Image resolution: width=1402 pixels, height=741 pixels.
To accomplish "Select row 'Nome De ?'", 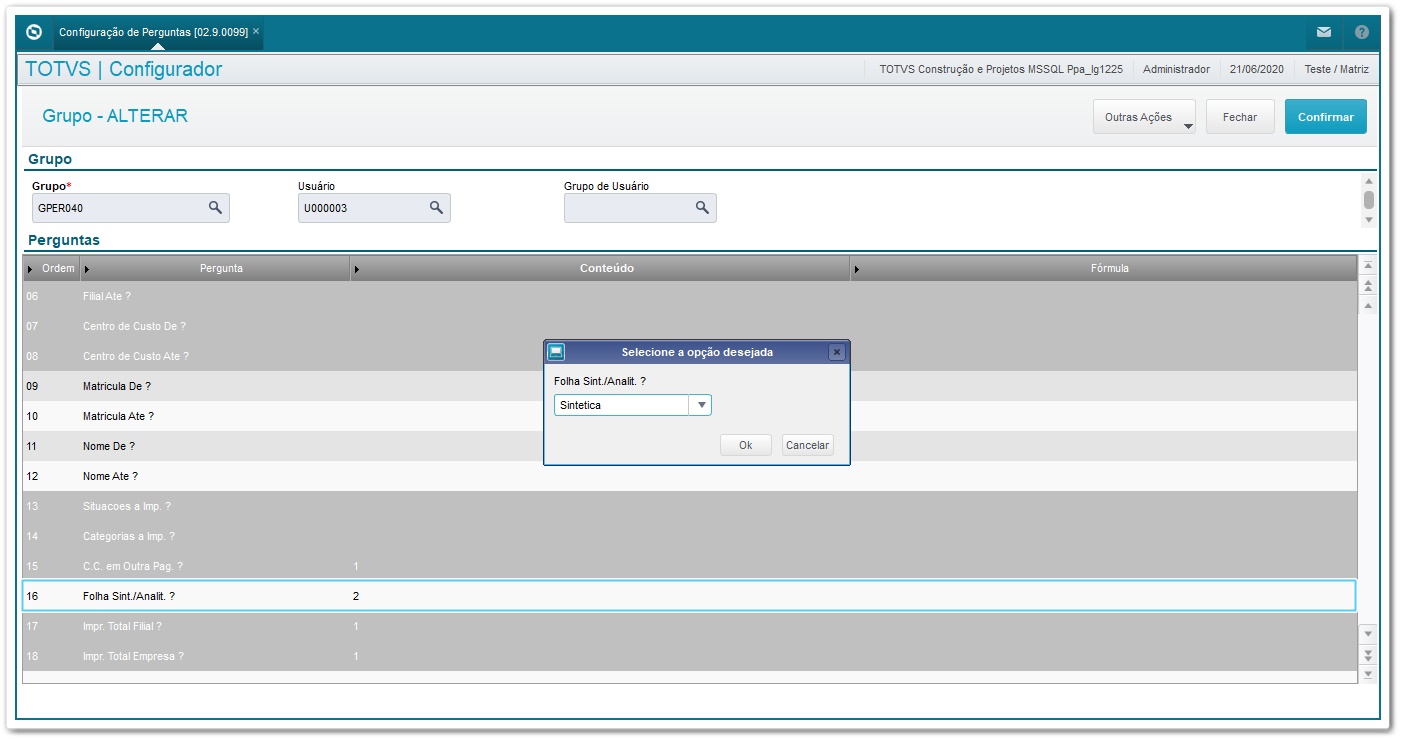I will pos(690,446).
